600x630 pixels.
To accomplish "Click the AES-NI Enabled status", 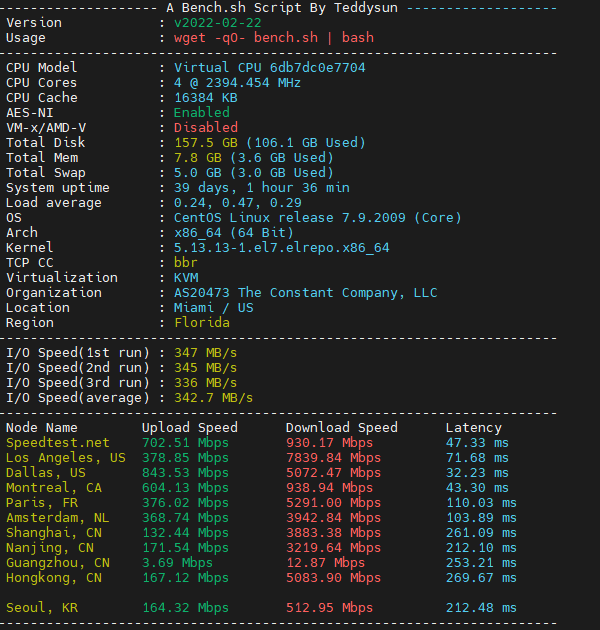I will 201,113.
